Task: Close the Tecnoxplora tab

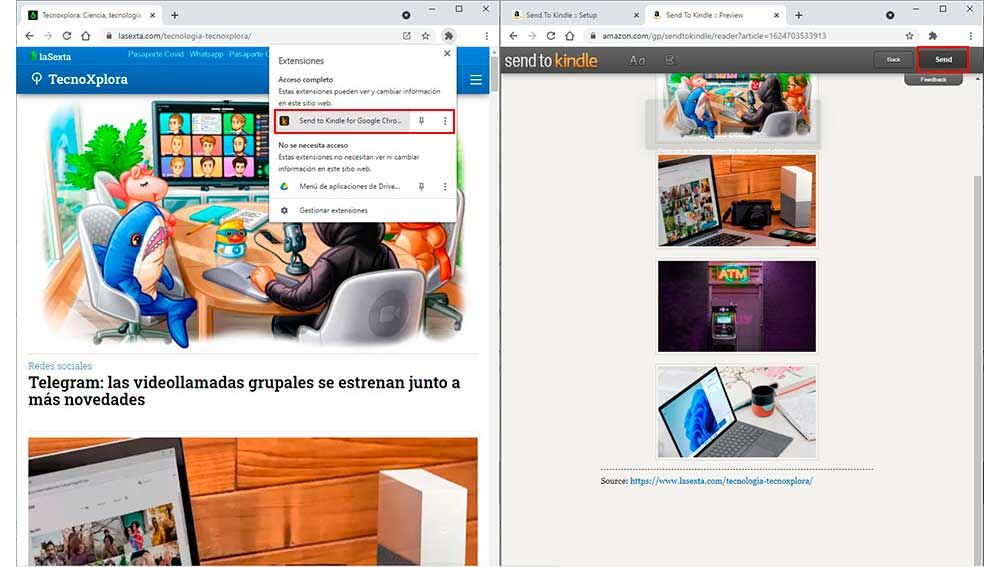Action: (152, 15)
